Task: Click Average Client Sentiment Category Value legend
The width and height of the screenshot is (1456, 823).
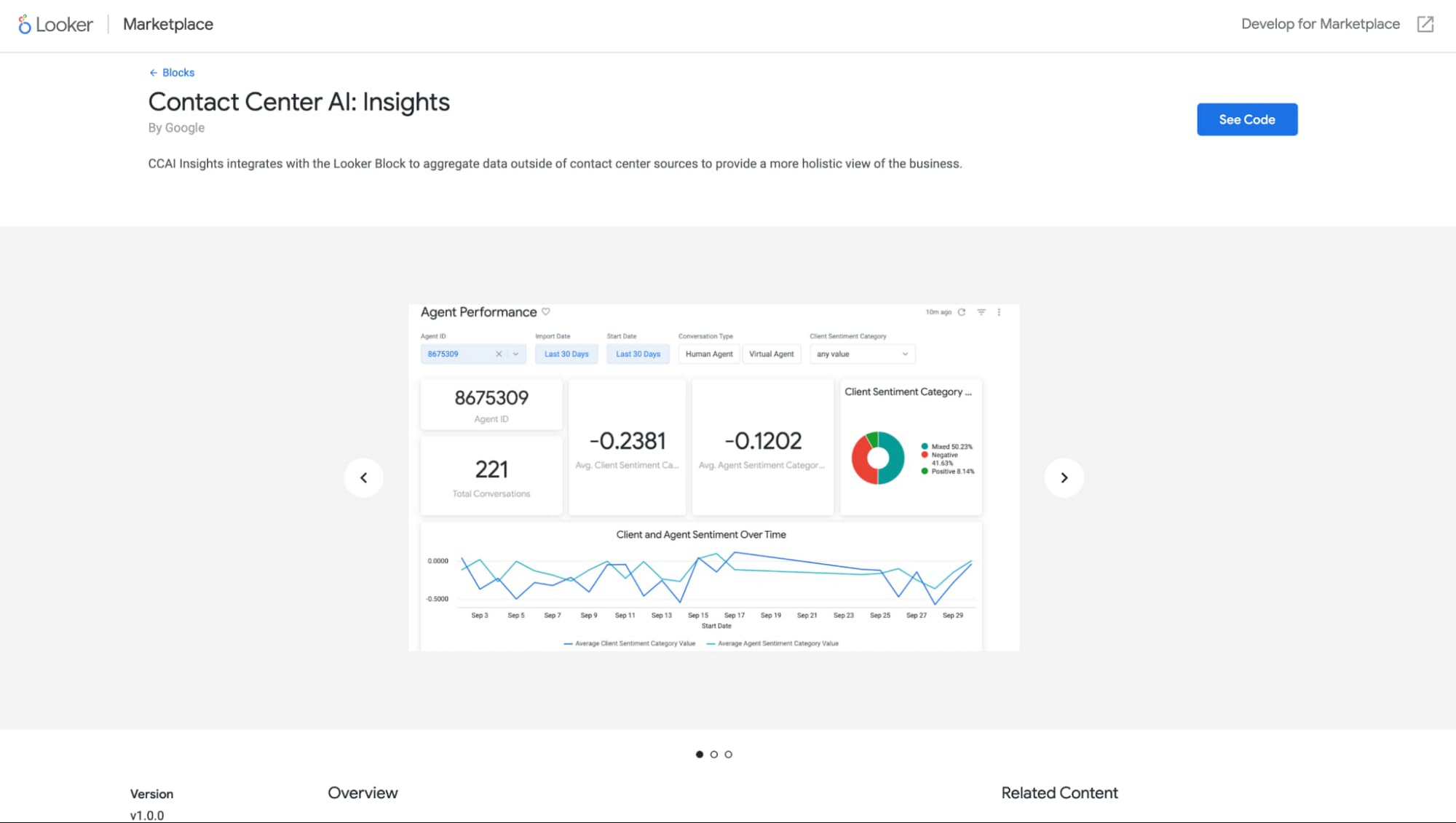Action: (630, 643)
